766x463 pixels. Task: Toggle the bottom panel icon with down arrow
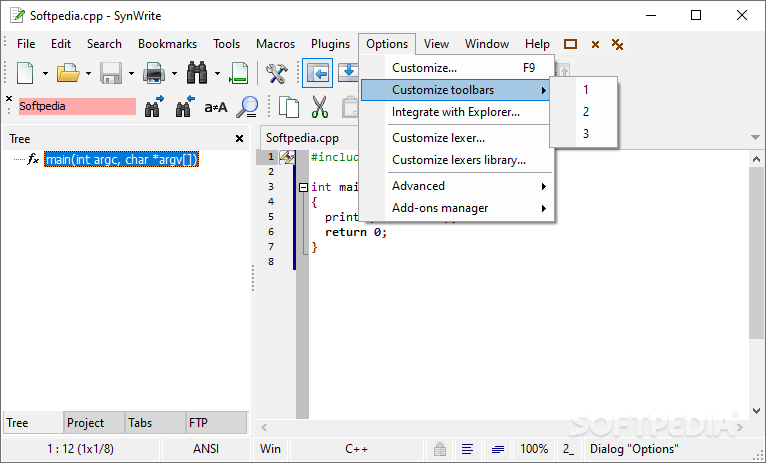point(348,73)
